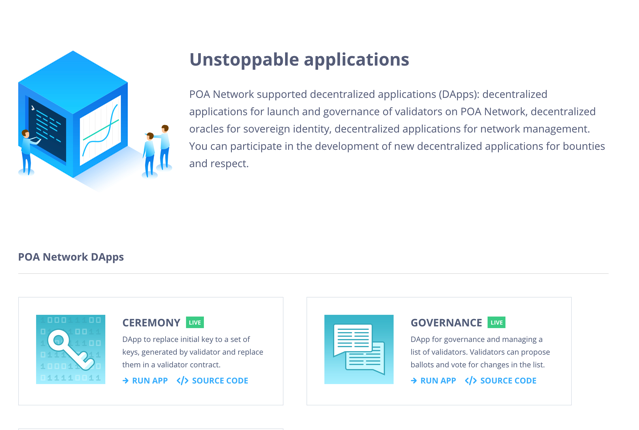Select the GOVERNANCE card title
The height and width of the screenshot is (430, 639).
pyautogui.click(x=446, y=323)
